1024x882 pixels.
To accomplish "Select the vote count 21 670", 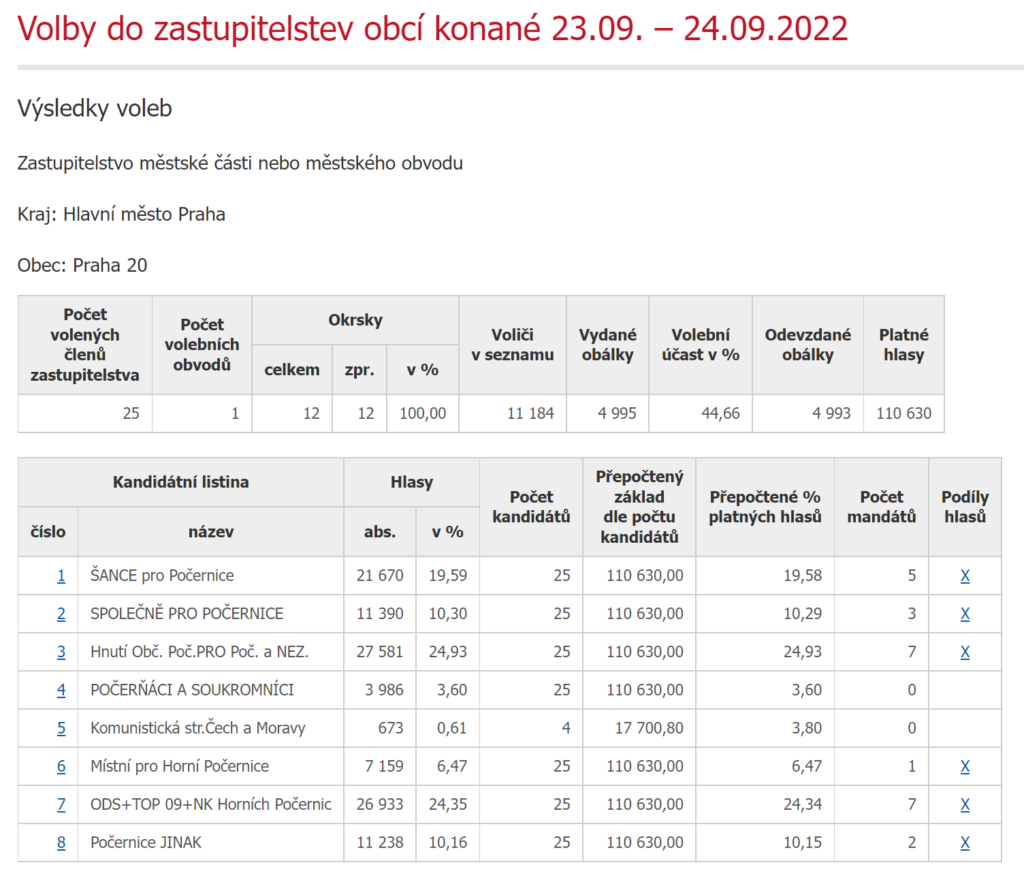I will (380, 576).
